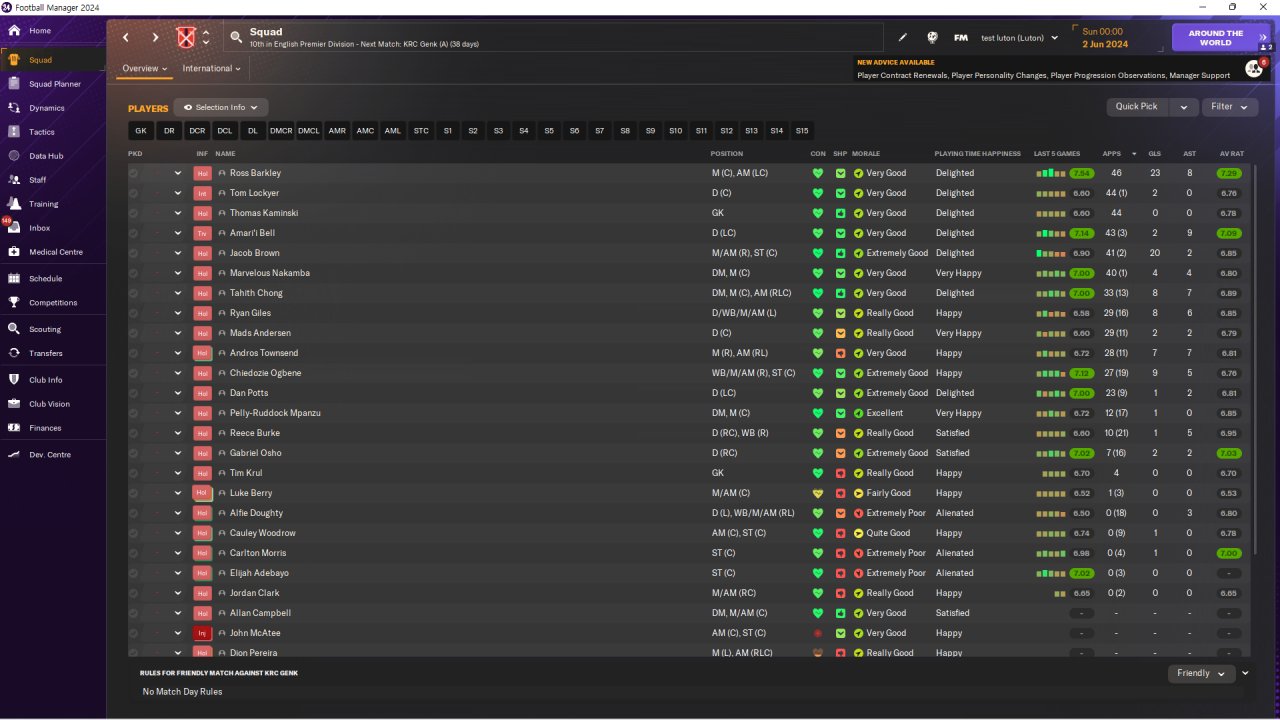This screenshot has width=1280, height=720.
Task: Select the S15 substitute slot
Action: coord(802,131)
